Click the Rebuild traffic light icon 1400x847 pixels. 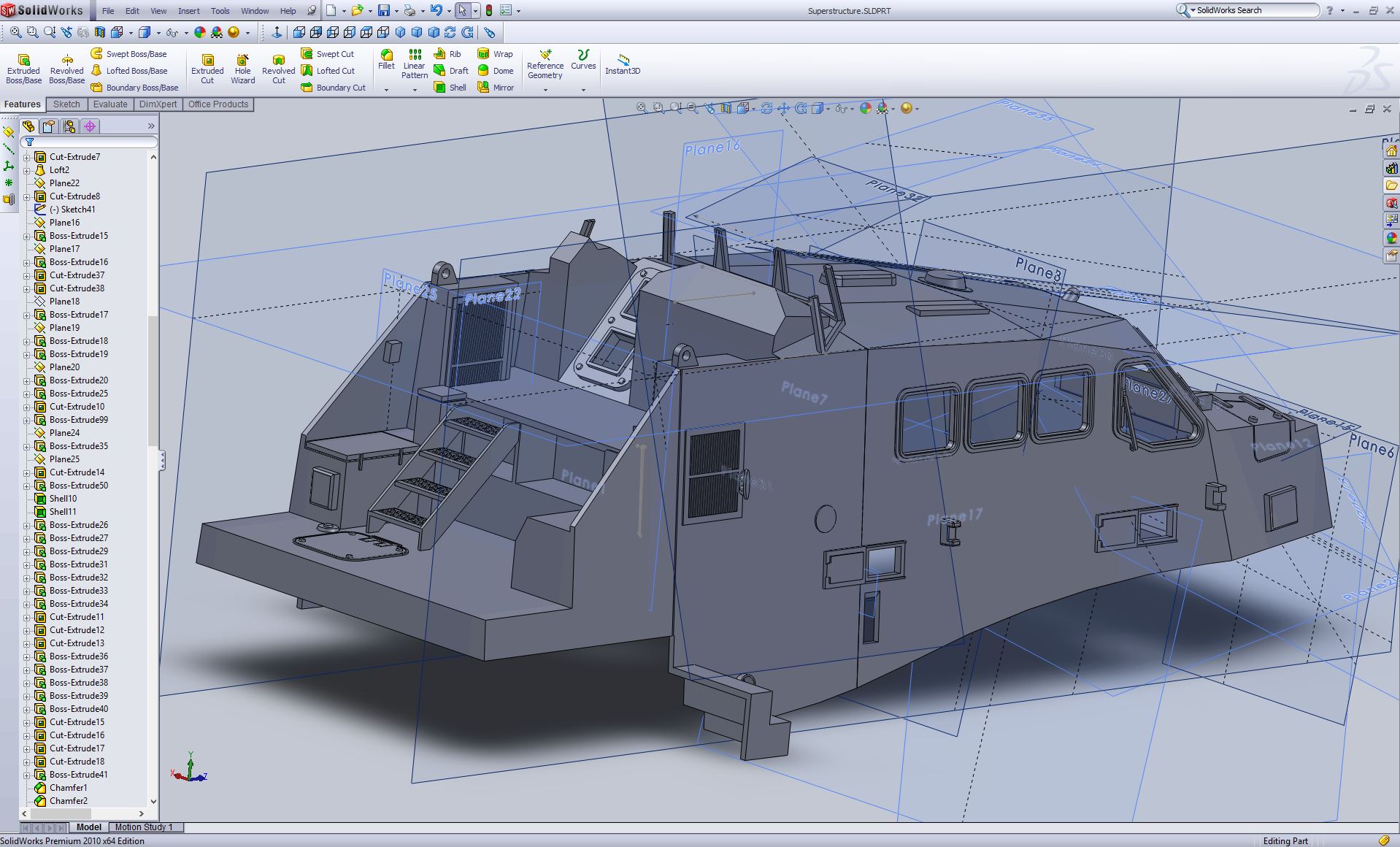(488, 10)
